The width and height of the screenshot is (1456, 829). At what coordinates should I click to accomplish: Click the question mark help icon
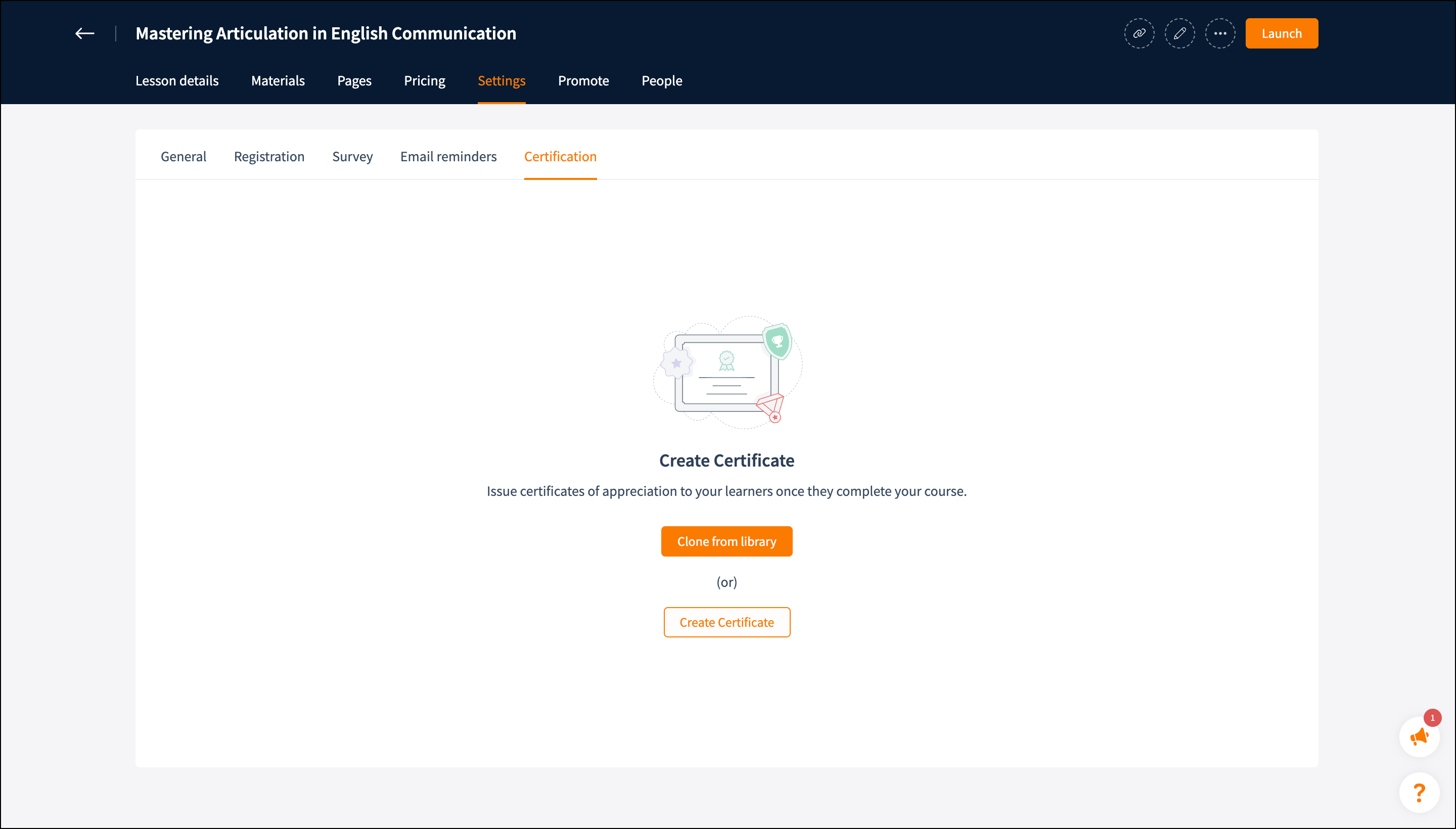tap(1419, 792)
